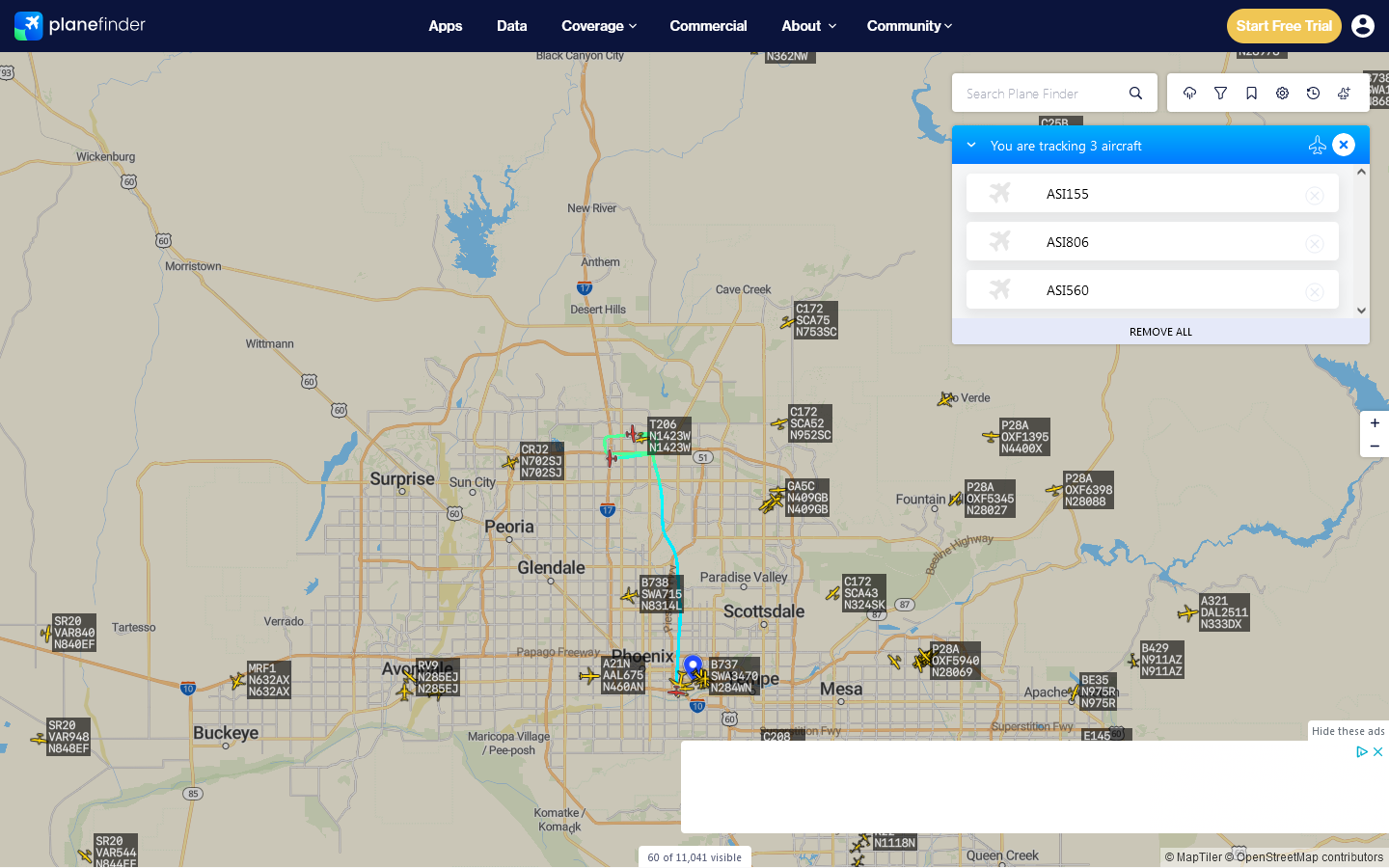This screenshot has height=868, width=1389.
Task: Open the weather layers cloud icon
Action: (1189, 94)
